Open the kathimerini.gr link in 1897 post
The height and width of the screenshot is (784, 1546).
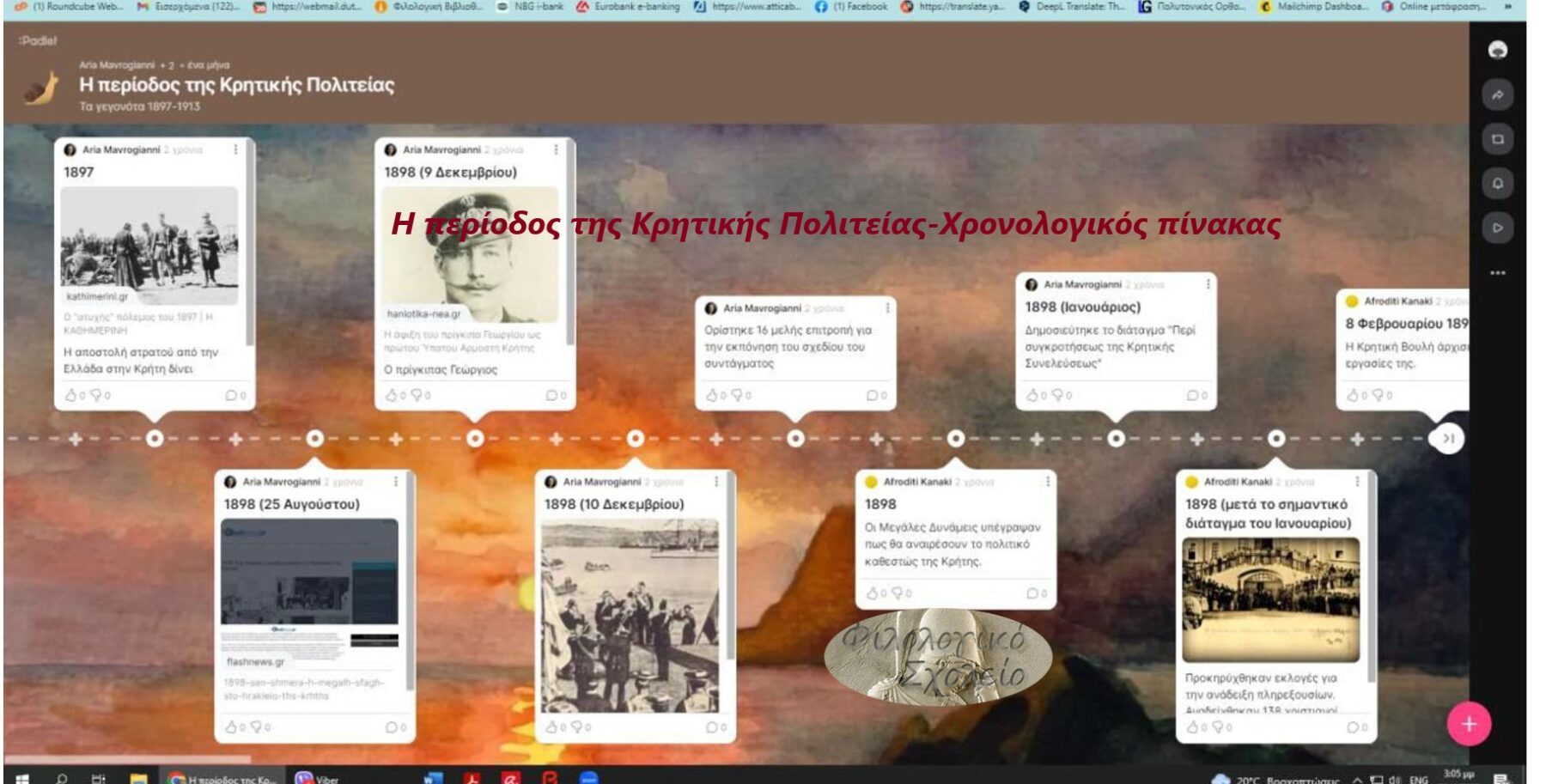(x=97, y=297)
